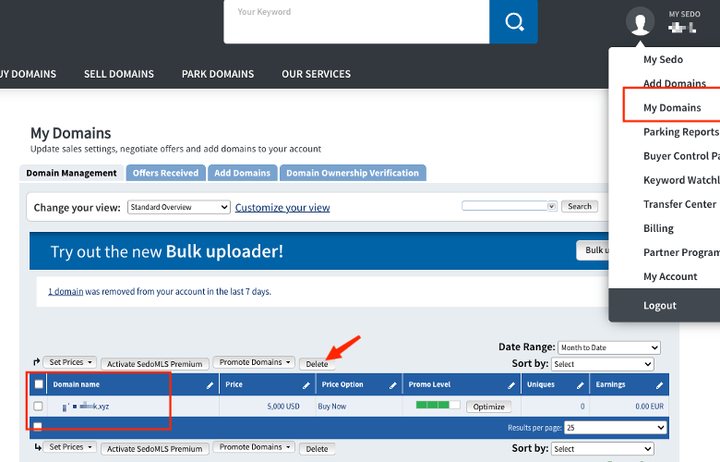Viewport: 720px width, 462px height.
Task: Open the Standard Overview view dropdown
Action: click(179, 207)
